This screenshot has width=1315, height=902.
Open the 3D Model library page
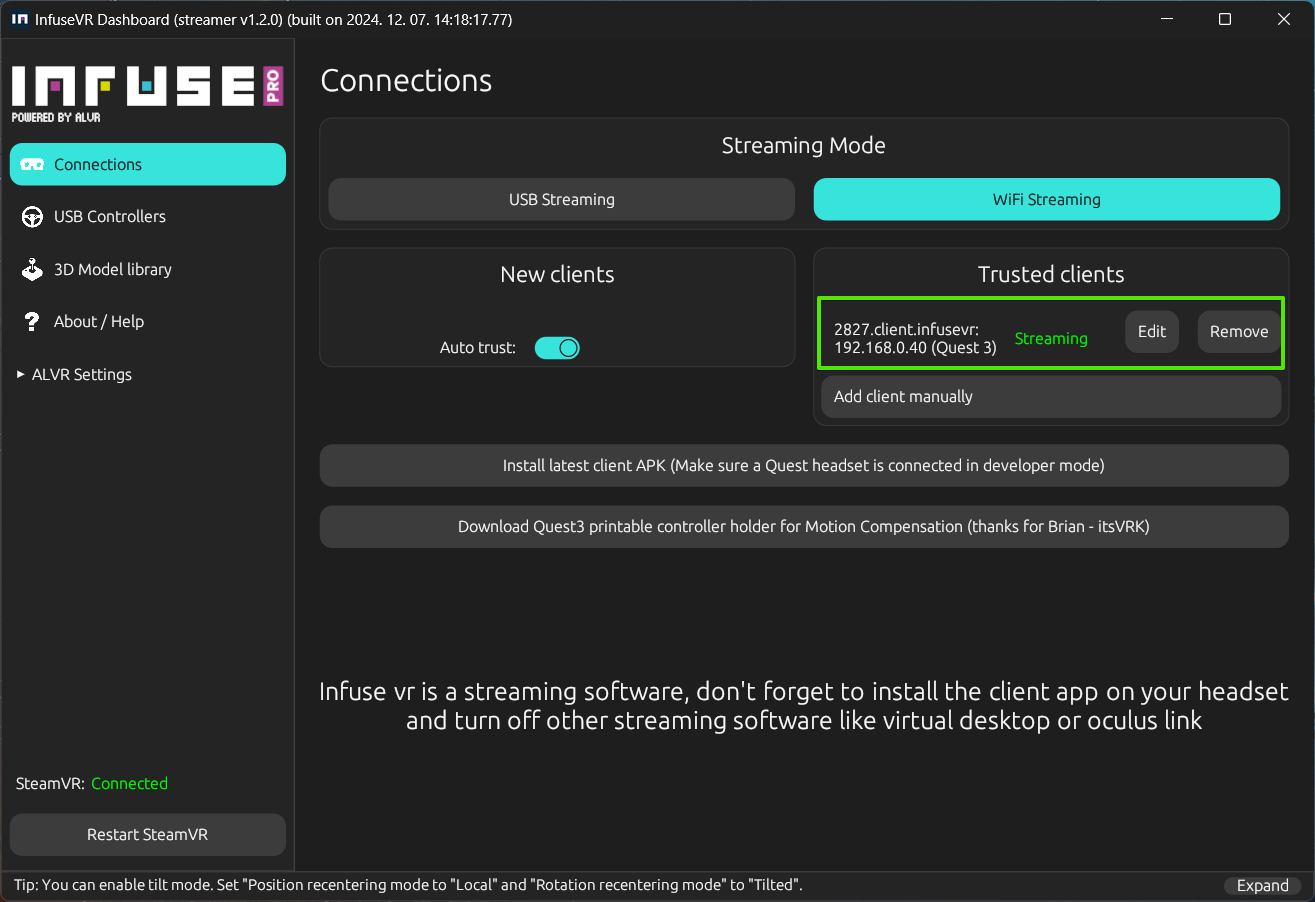click(112, 270)
